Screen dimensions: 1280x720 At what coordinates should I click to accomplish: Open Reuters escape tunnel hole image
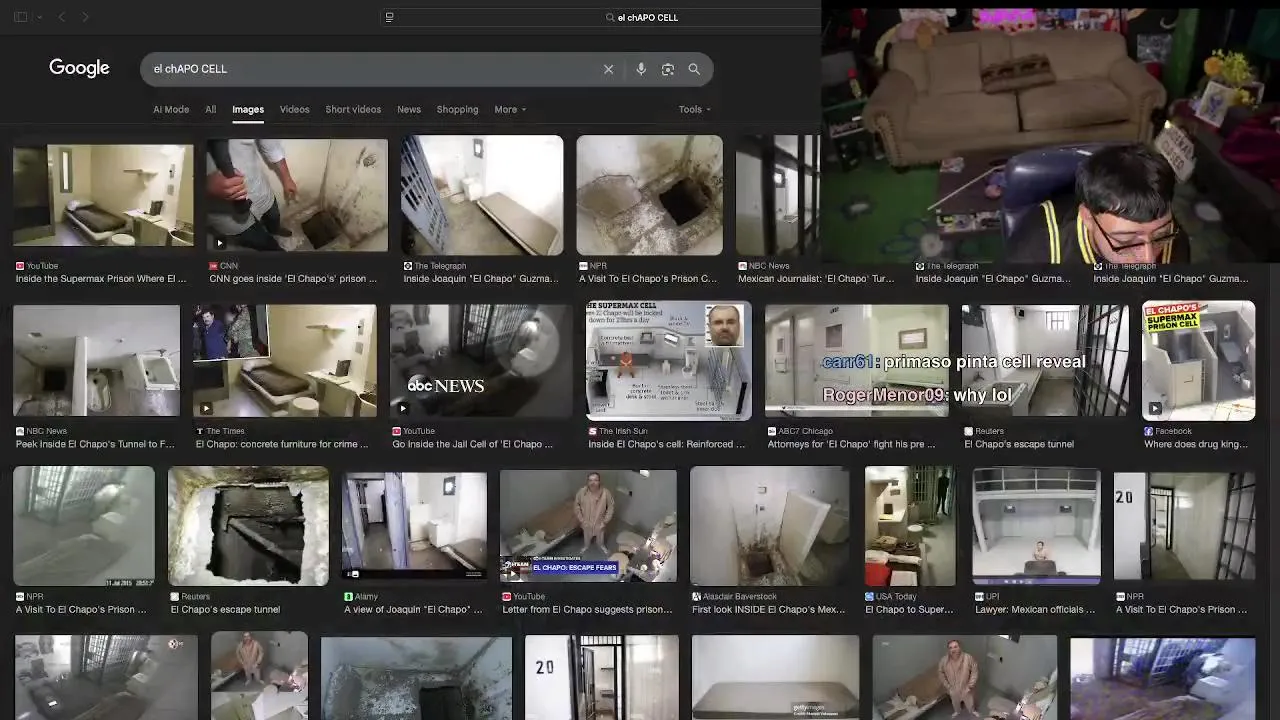point(248,526)
